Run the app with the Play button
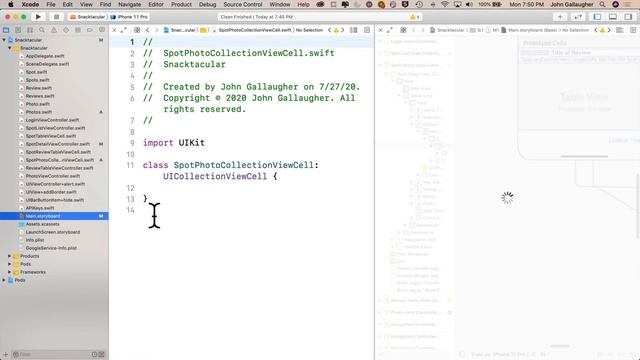Image resolution: width=640 pixels, height=360 pixels. (38, 17)
